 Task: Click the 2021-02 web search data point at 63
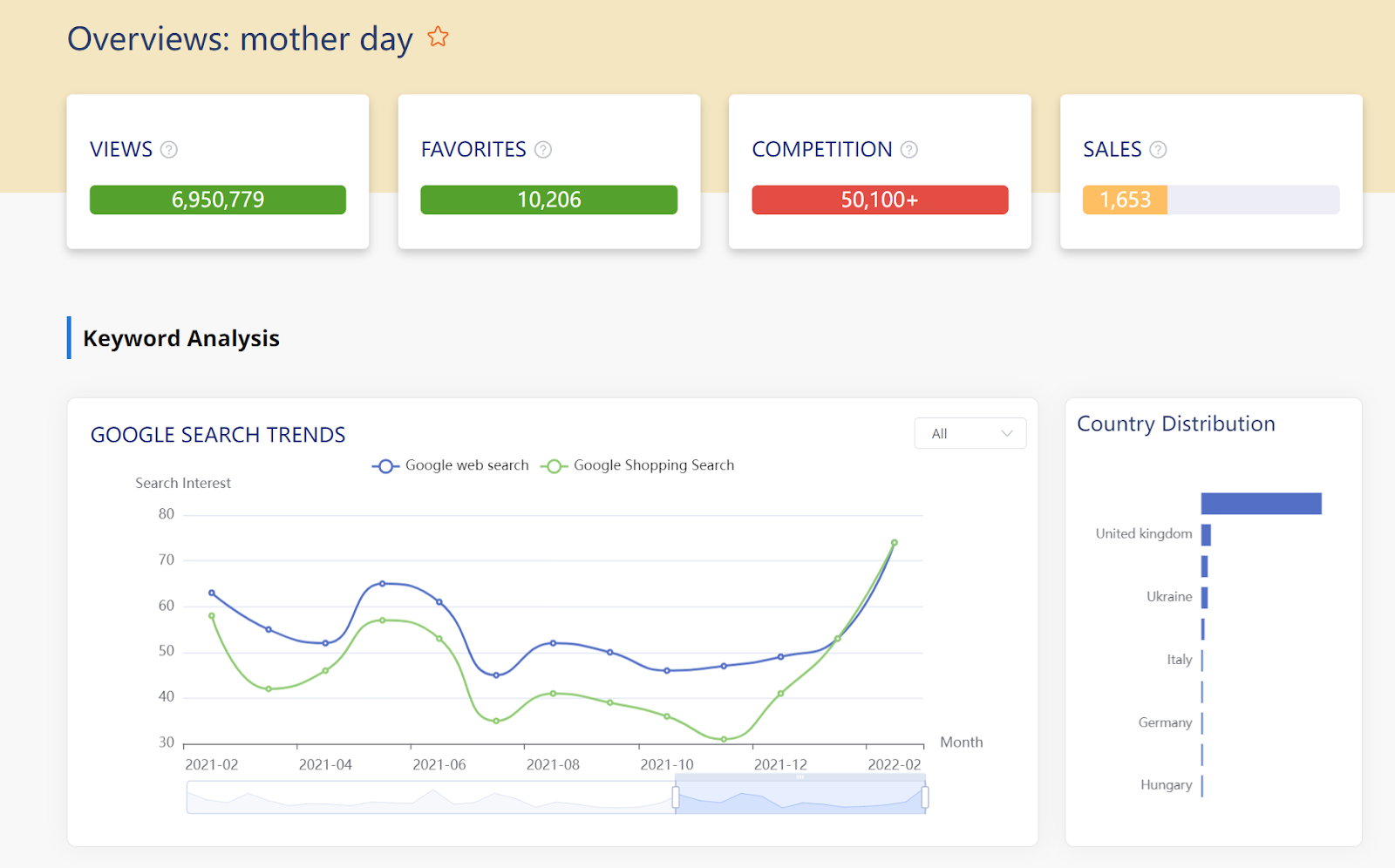pos(212,593)
